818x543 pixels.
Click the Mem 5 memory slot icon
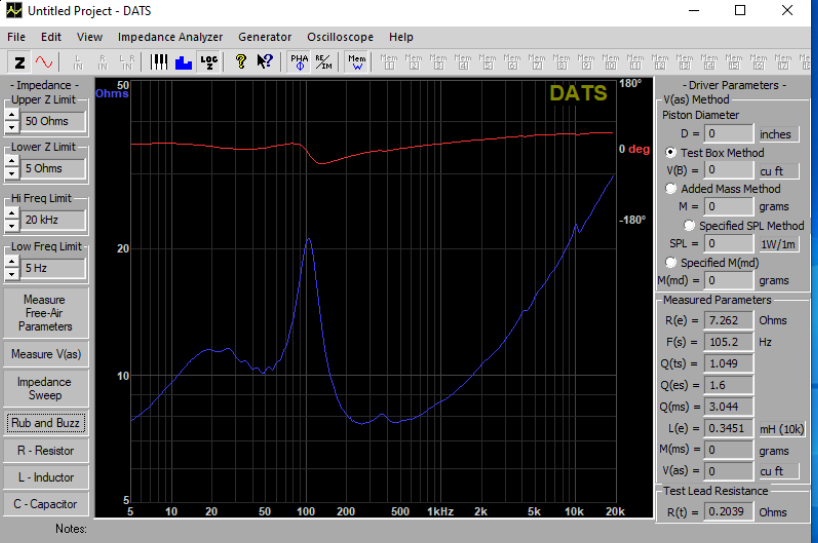(487, 63)
